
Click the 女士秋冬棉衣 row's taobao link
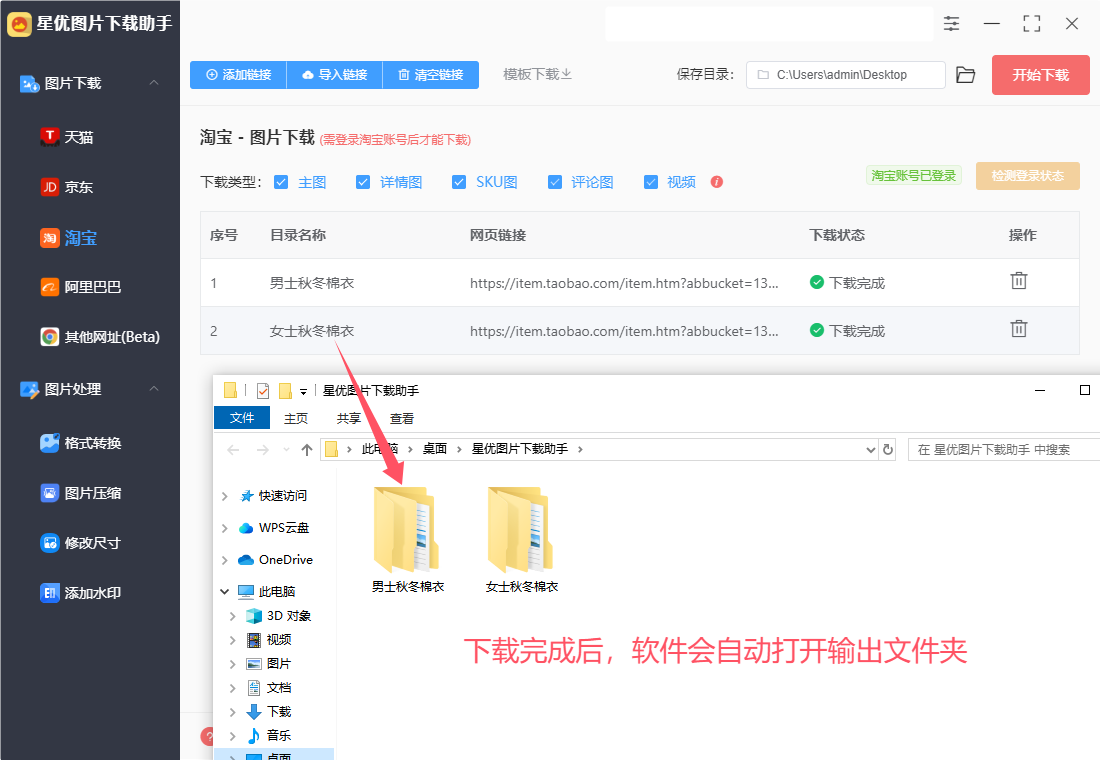(624, 331)
